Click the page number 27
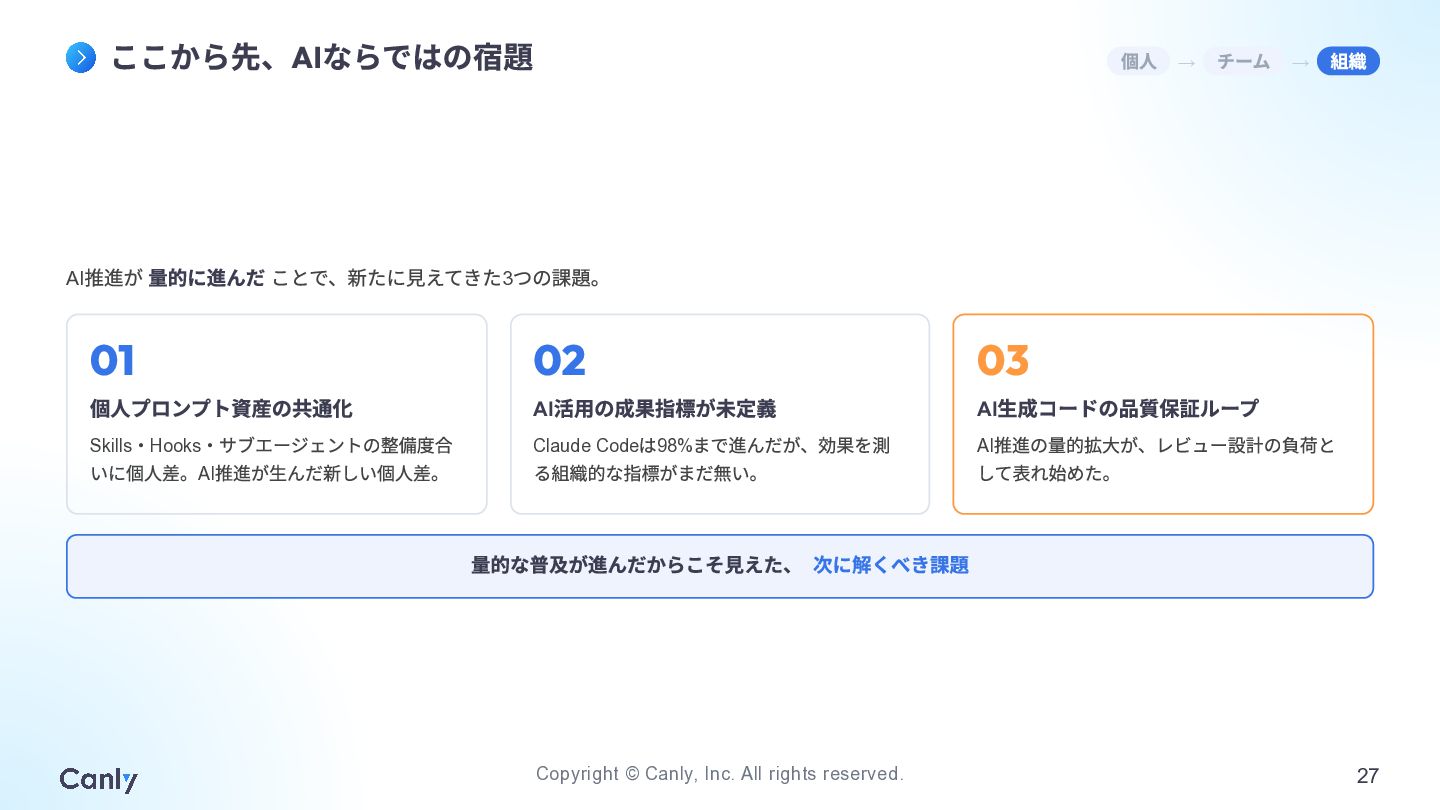Screen dimensions: 1440x810 (x=1367, y=775)
